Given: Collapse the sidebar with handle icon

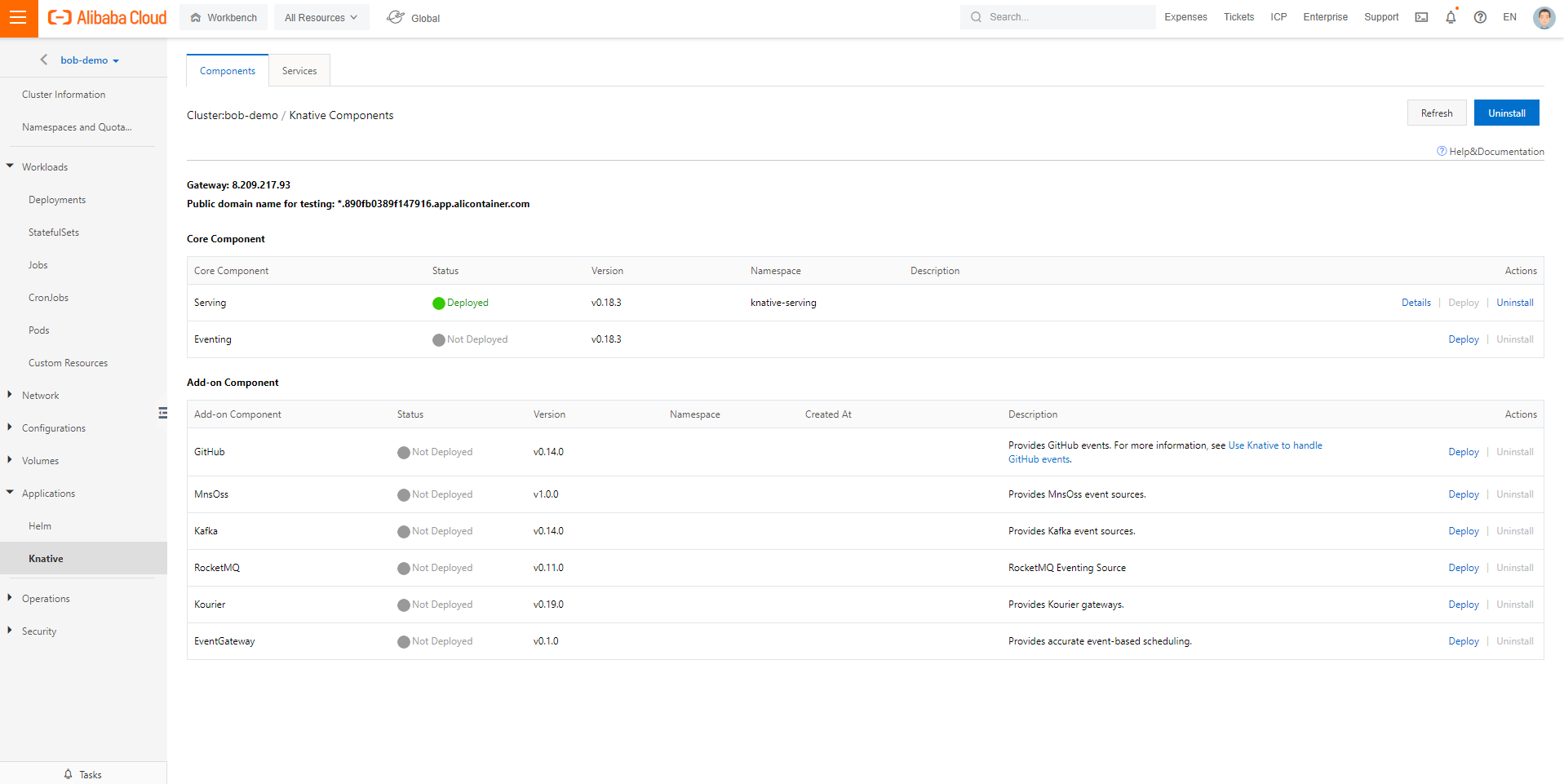Looking at the screenshot, I should click(162, 413).
